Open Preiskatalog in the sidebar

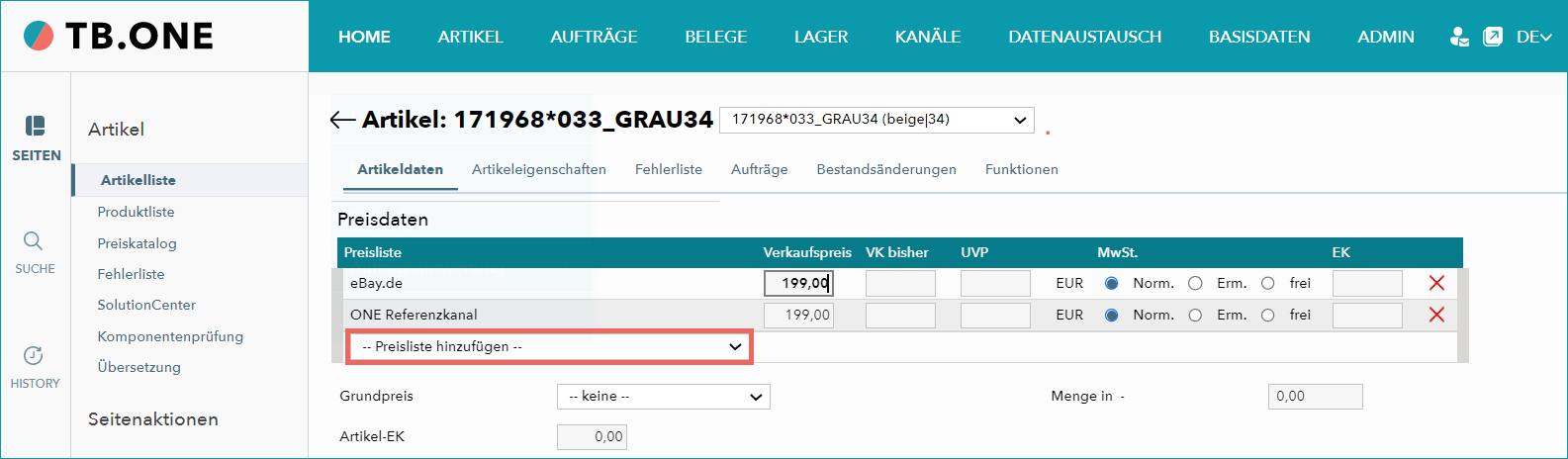(137, 243)
